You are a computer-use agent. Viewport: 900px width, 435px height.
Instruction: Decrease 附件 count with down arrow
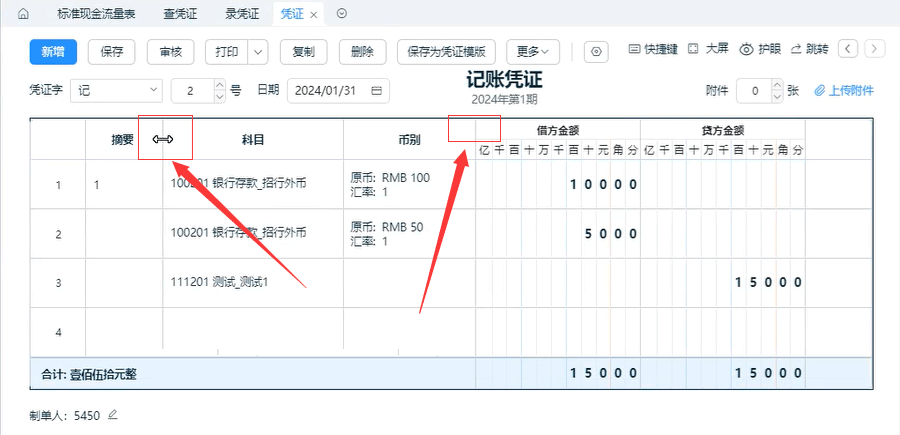[777, 97]
